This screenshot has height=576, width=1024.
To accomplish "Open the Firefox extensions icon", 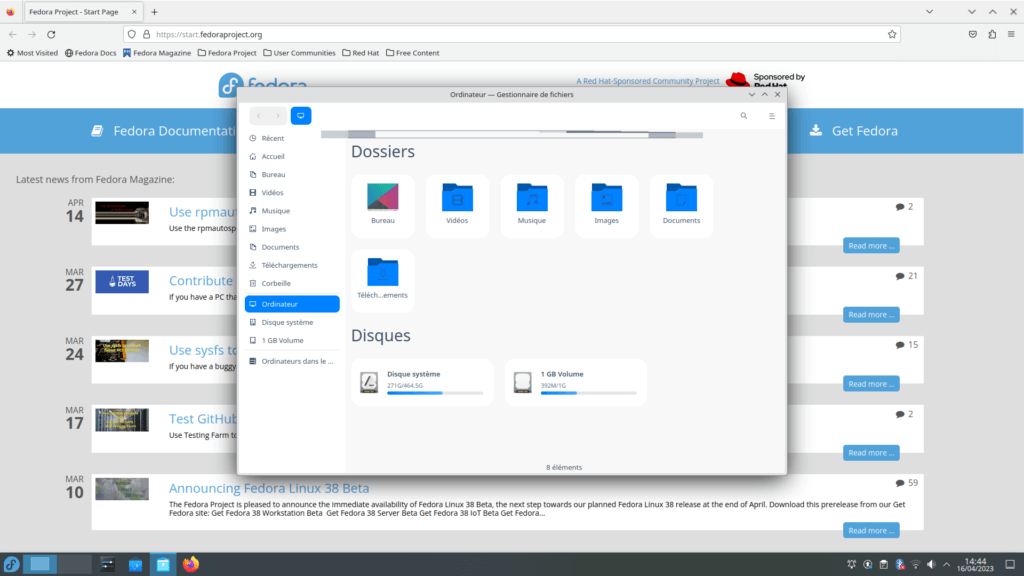I will pos(992,35).
